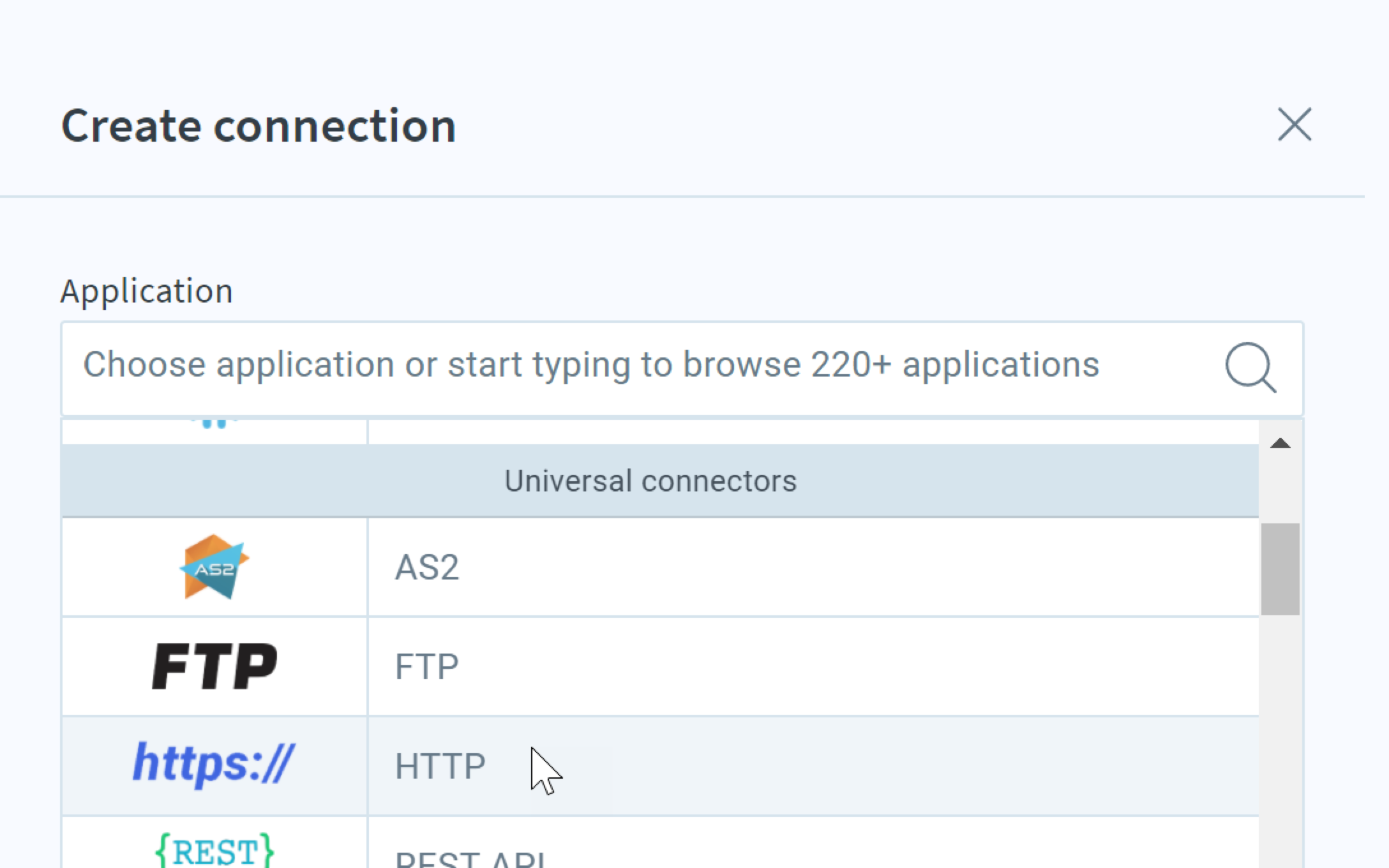Click the Application field label
The image size is (1389, 868).
147,292
